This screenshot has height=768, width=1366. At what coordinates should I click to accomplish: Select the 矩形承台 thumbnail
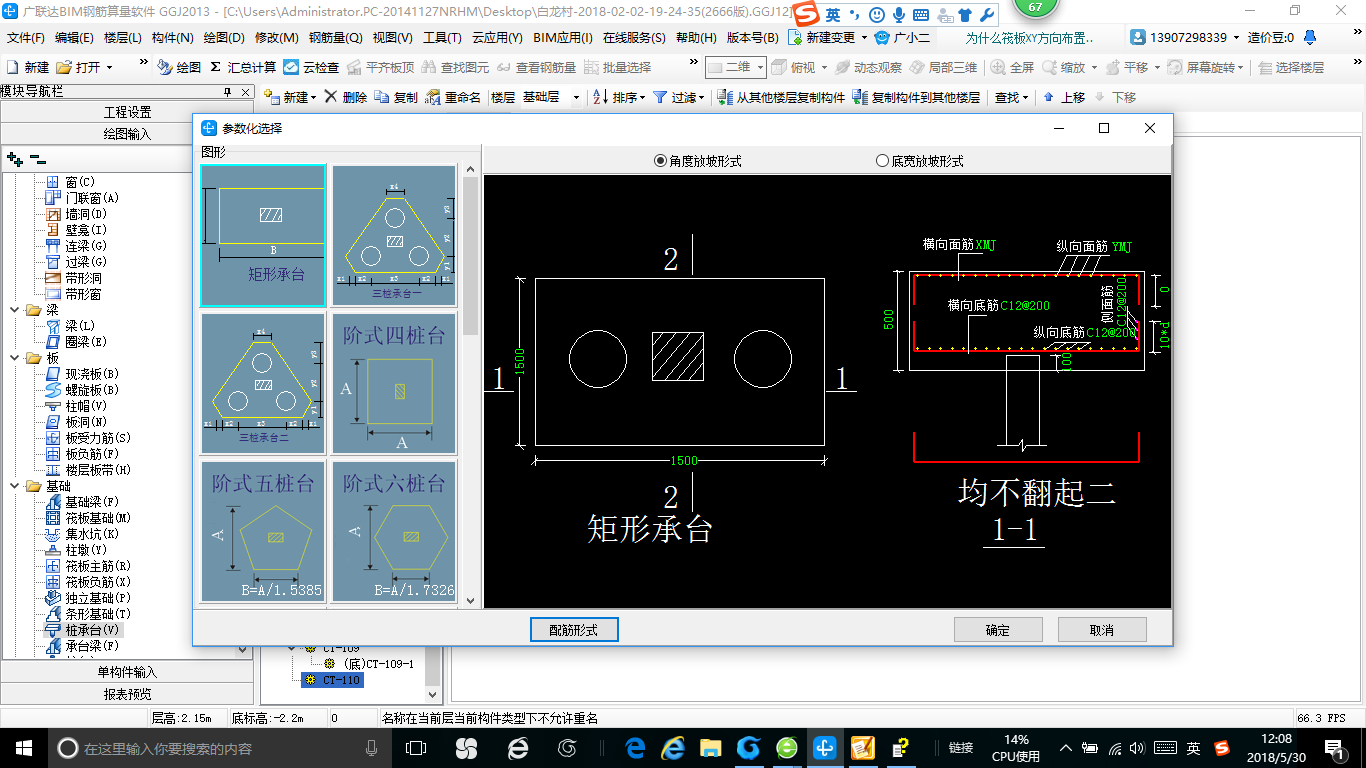pyautogui.click(x=263, y=235)
